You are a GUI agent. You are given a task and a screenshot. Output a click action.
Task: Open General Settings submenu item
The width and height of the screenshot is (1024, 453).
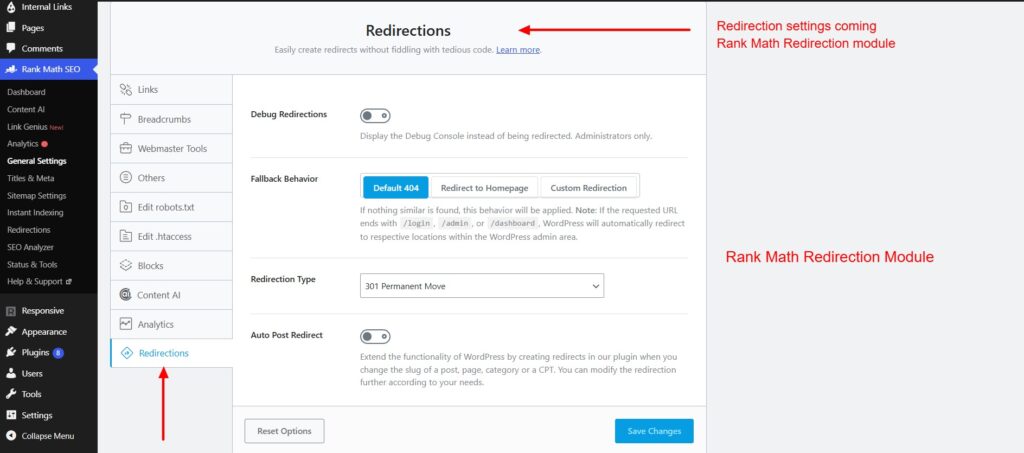(x=37, y=161)
